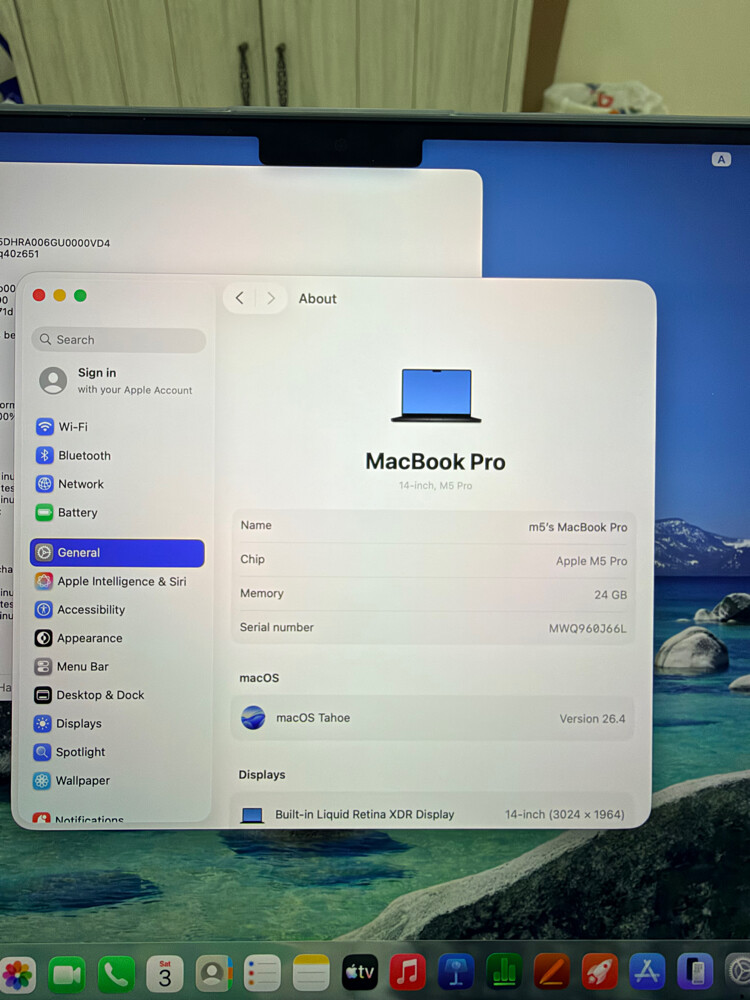Launch Keynote from the Dock
750x1000 pixels.
pos(455,972)
